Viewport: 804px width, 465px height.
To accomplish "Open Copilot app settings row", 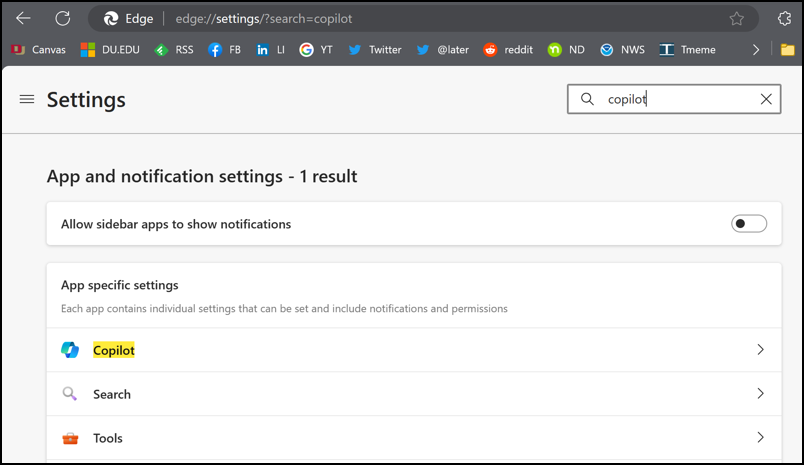I will (x=414, y=350).
